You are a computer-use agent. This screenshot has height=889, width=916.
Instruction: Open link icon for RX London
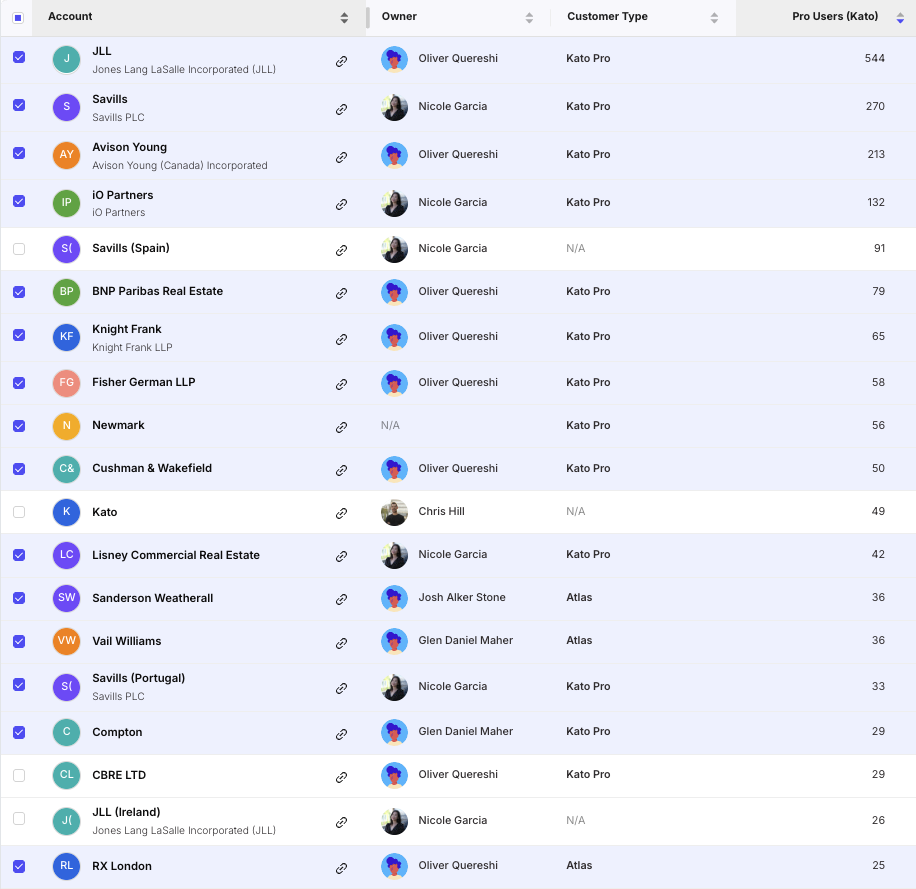(x=342, y=869)
